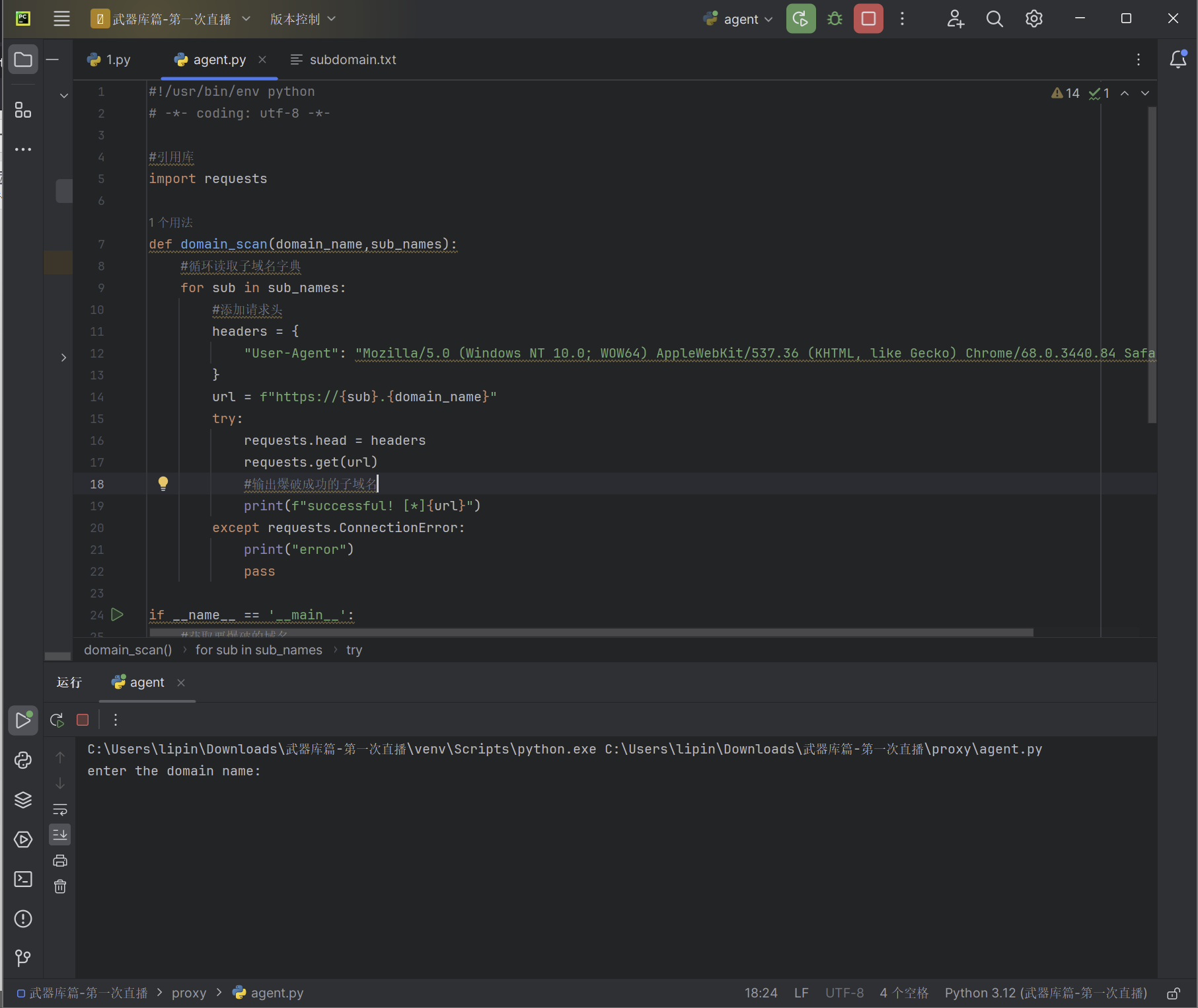Expand collapsed tree node arrow
Viewport: 1198px width, 1008px height.
(63, 358)
